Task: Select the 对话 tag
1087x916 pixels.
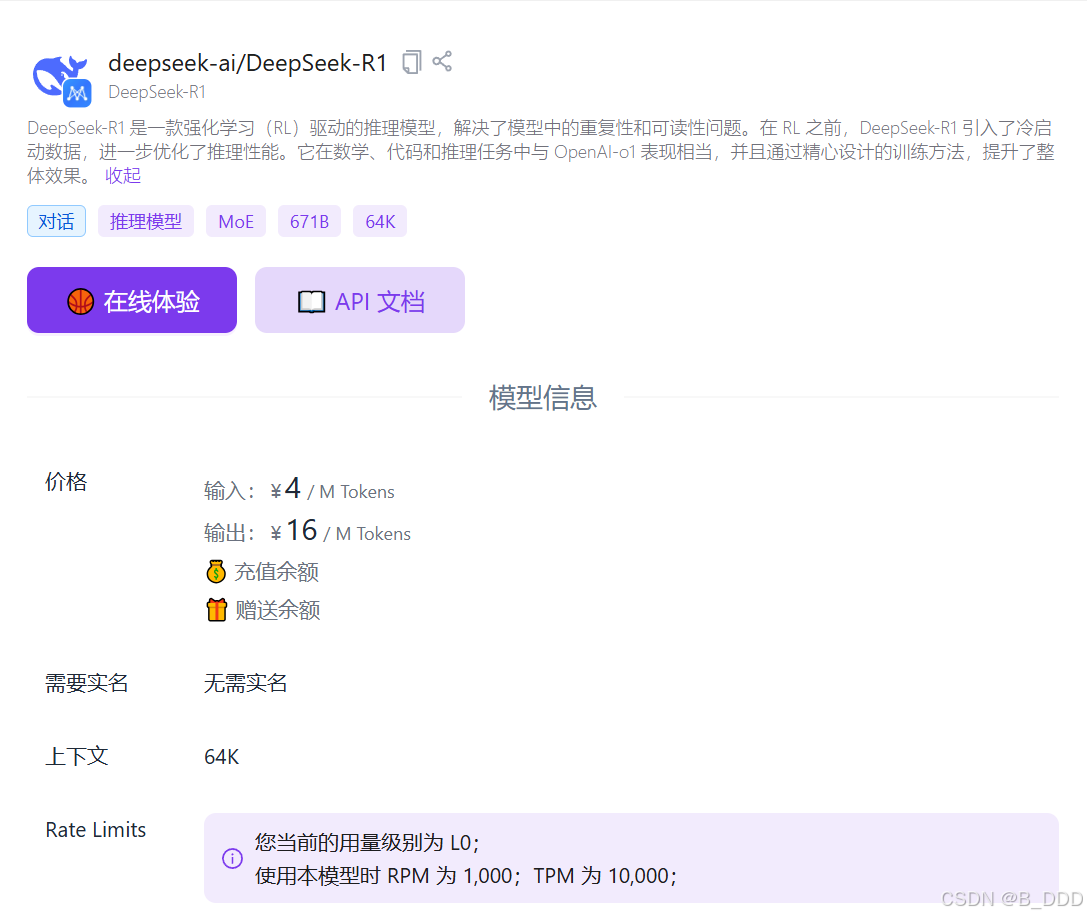Action: (x=56, y=221)
